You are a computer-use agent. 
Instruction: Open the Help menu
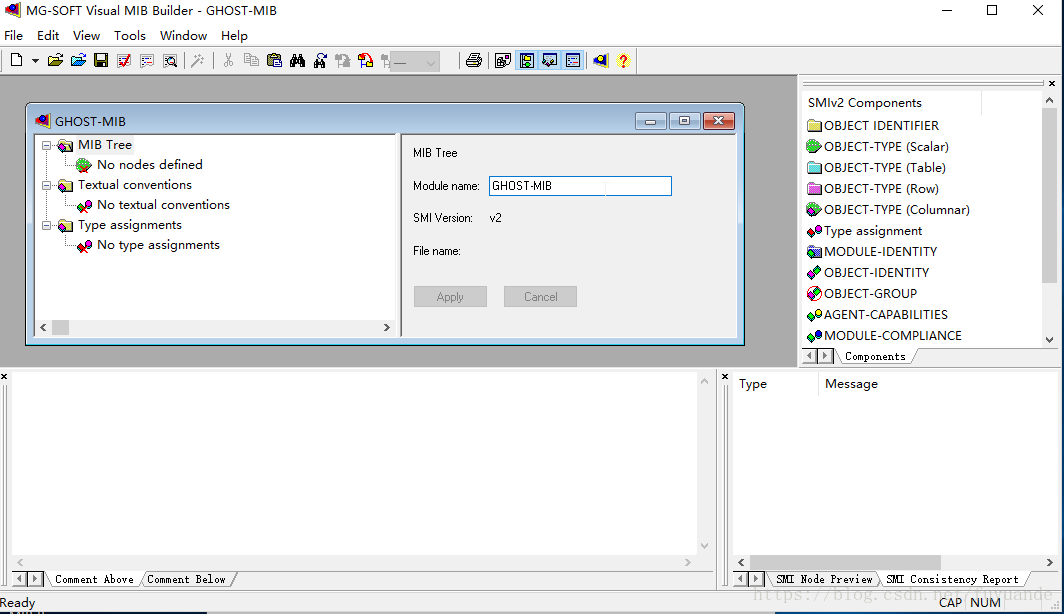pyautogui.click(x=234, y=35)
